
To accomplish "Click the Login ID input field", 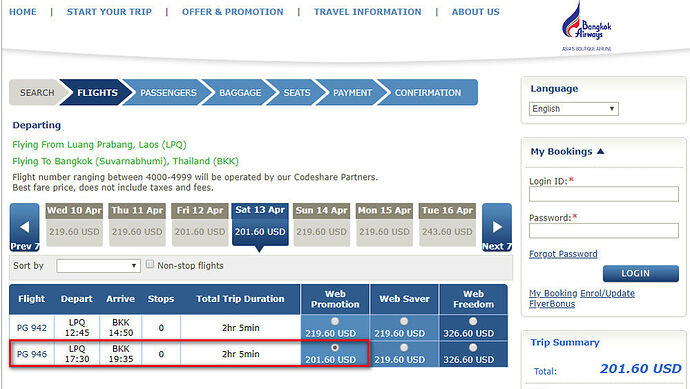I will coord(604,194).
